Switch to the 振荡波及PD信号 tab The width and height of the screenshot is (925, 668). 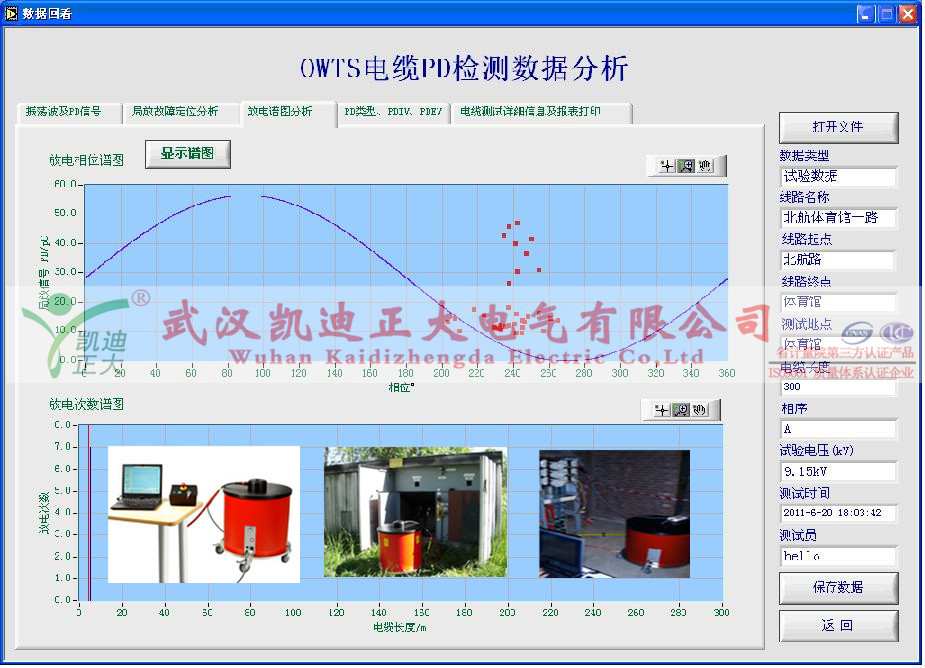point(62,113)
